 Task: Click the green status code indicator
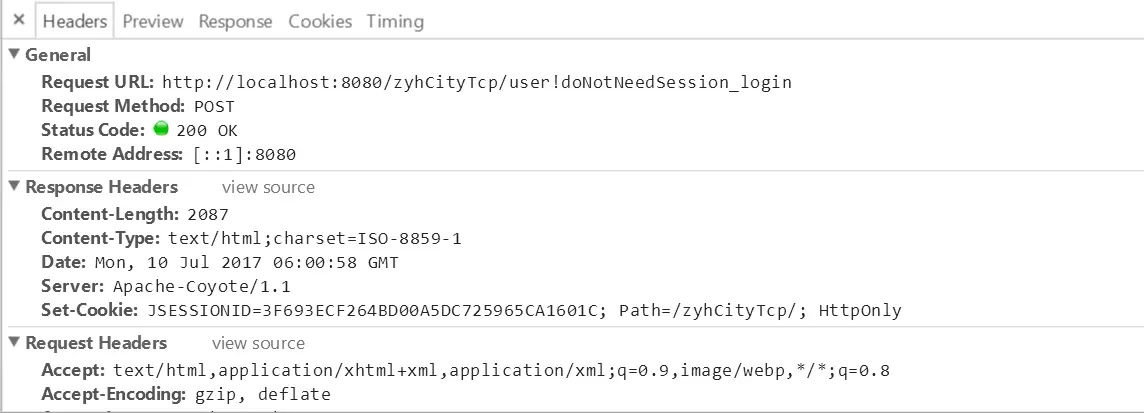[x=162, y=129]
